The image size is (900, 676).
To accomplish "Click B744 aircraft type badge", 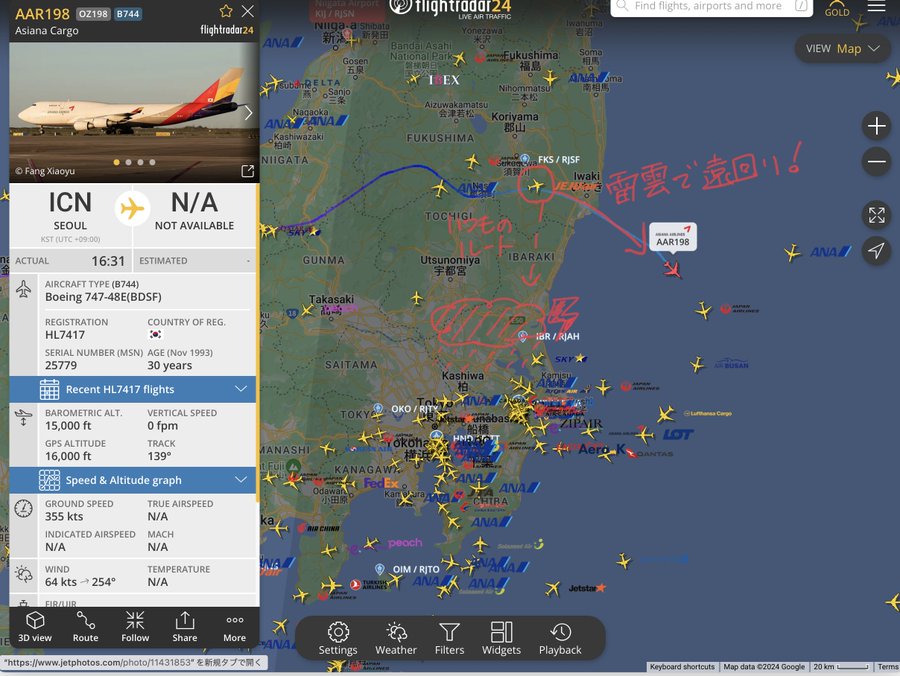I will coord(127,14).
